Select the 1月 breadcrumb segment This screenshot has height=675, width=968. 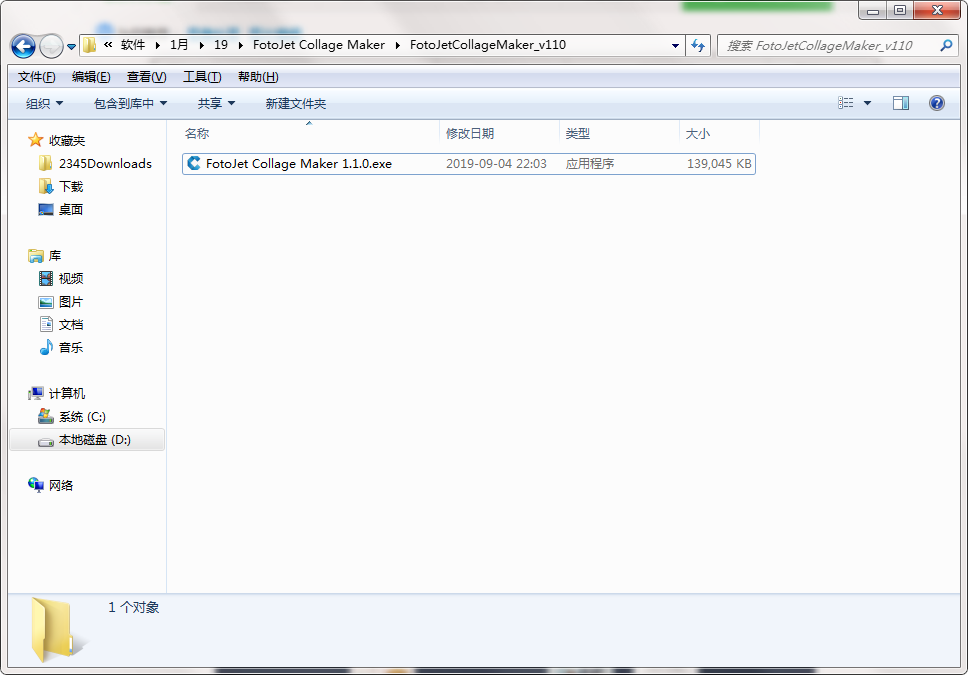tap(179, 44)
